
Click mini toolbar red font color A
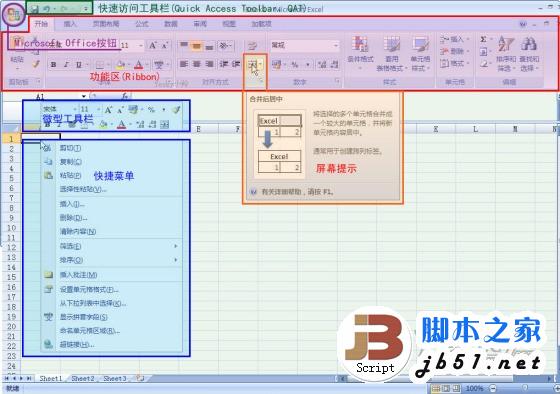(x=121, y=124)
